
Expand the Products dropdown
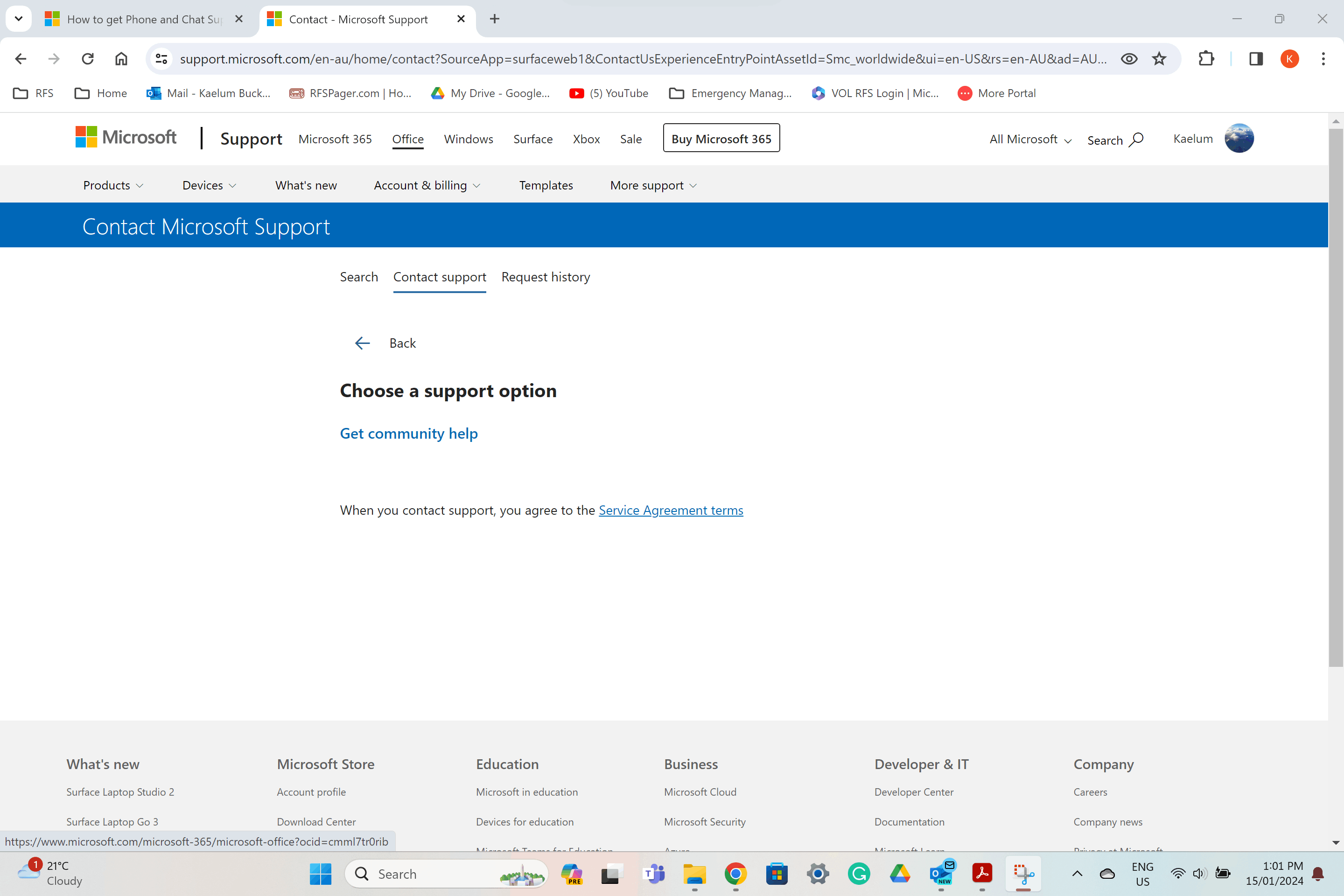tap(113, 185)
